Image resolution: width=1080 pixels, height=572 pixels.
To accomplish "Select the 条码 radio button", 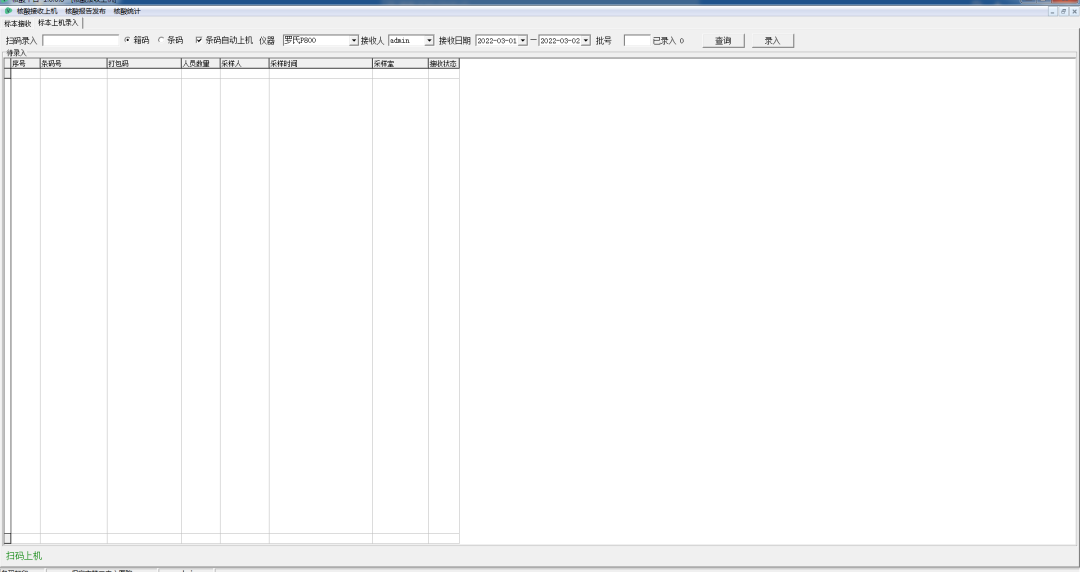I will (x=160, y=40).
